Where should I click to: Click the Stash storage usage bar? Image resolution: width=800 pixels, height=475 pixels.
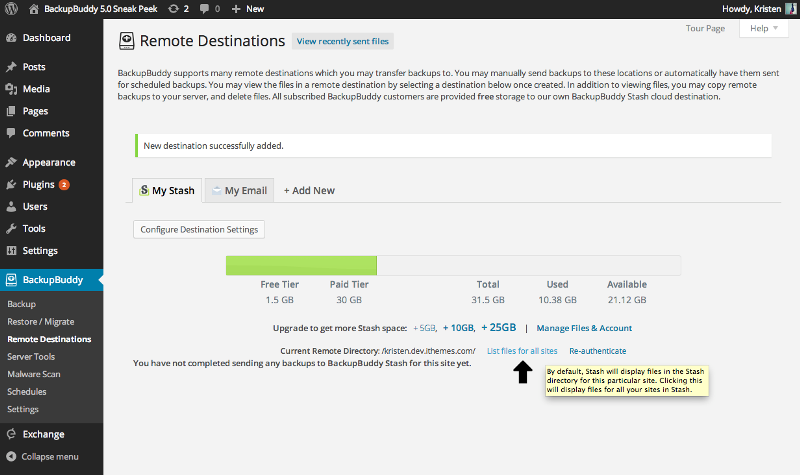pyautogui.click(x=453, y=265)
